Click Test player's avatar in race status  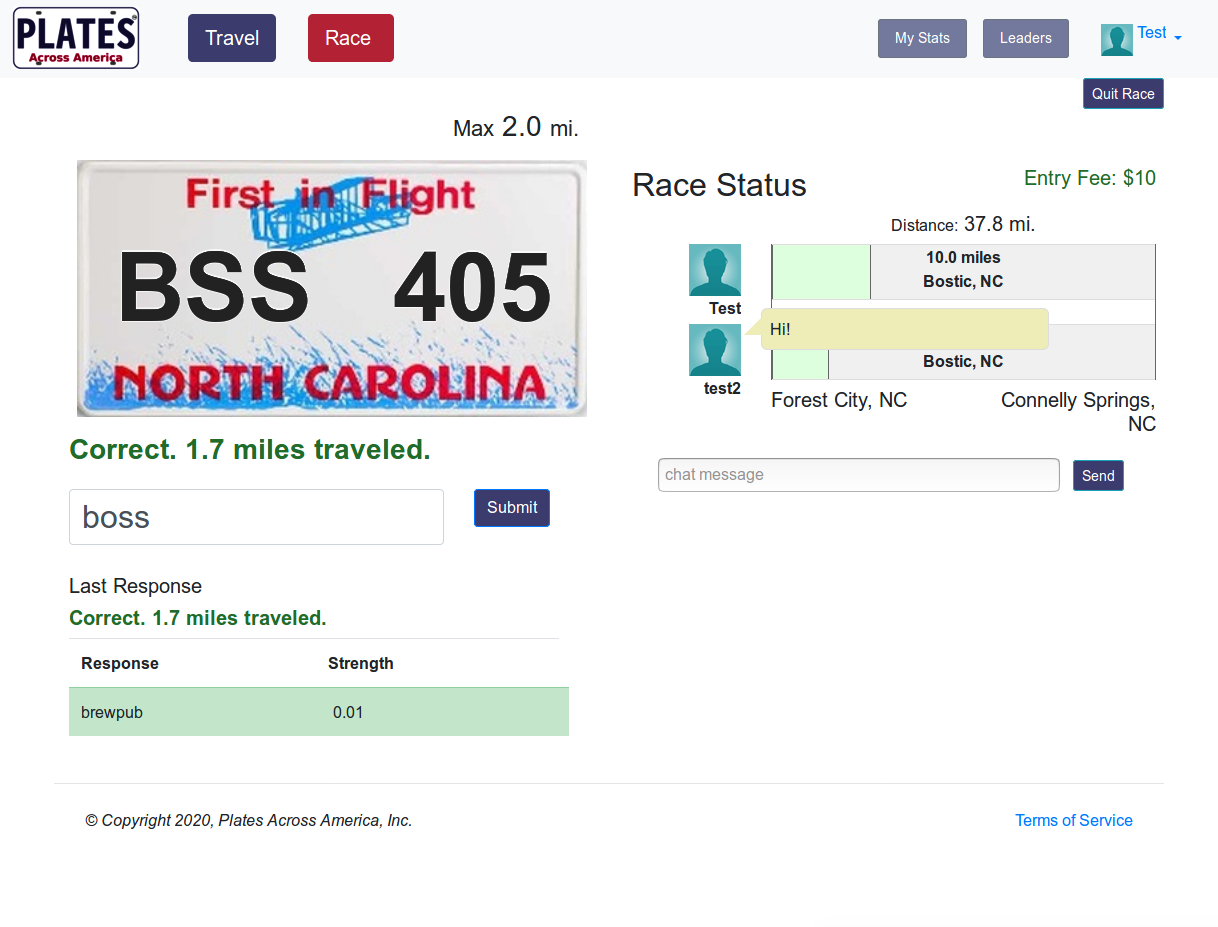pos(715,270)
